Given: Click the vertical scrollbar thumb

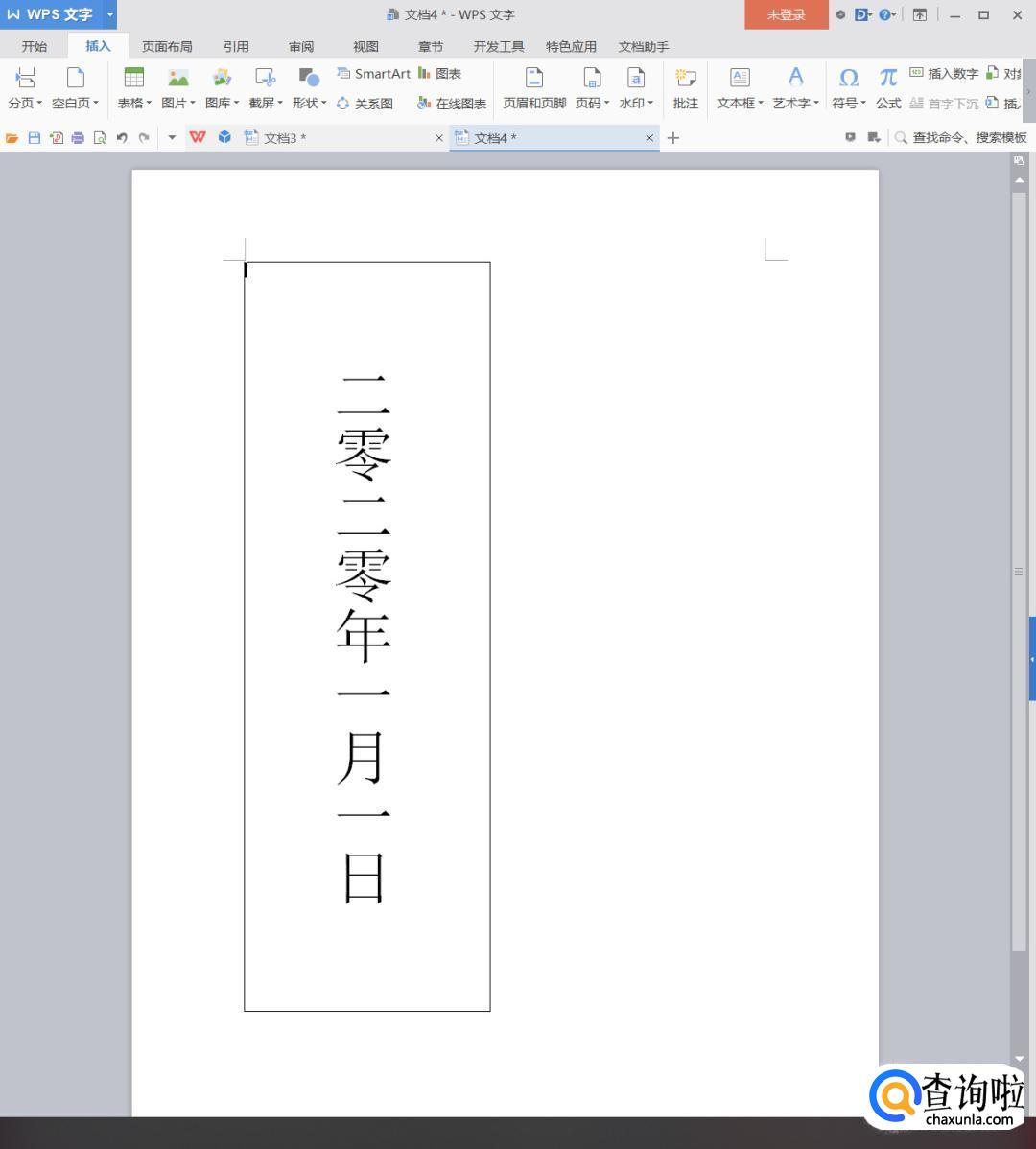Looking at the screenshot, I should pos(1019,572).
